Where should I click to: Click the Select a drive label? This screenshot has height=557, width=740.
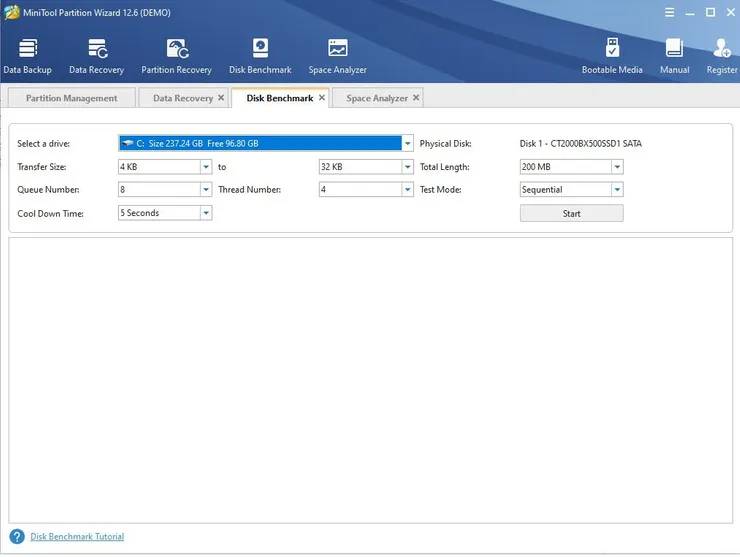[x=43, y=143]
